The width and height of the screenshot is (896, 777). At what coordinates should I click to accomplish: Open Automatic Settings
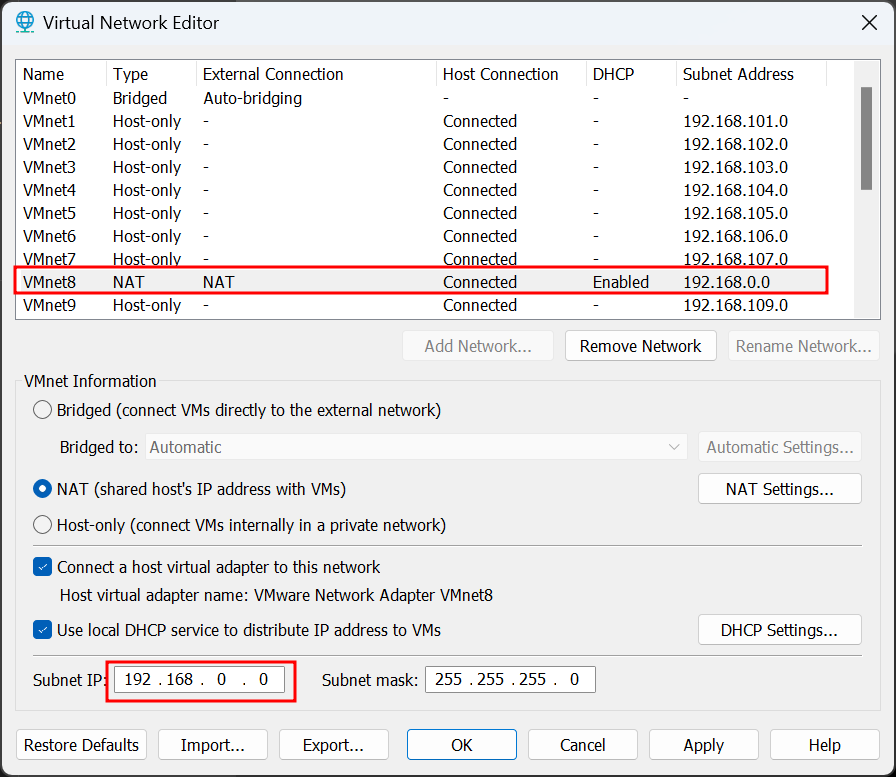coord(779,447)
